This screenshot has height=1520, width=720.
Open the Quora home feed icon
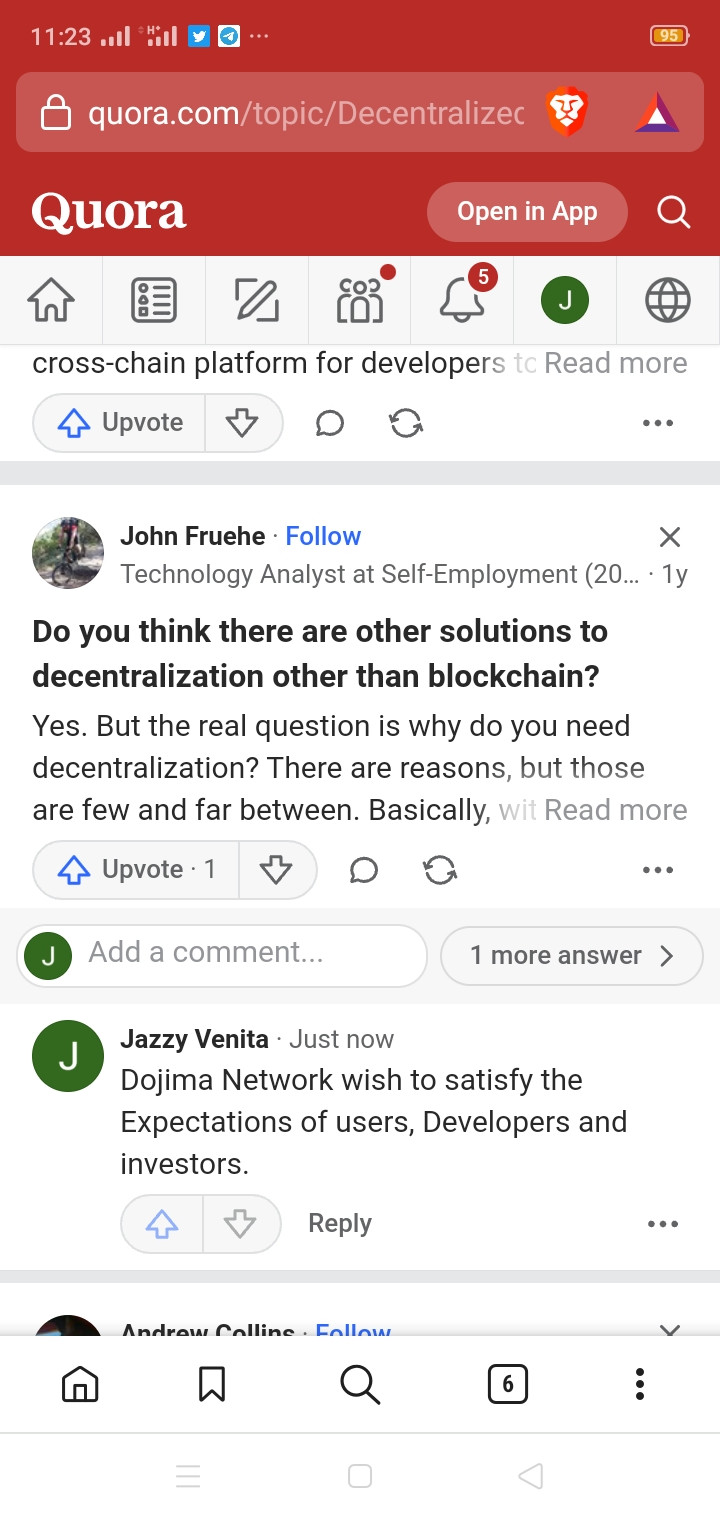click(x=51, y=300)
